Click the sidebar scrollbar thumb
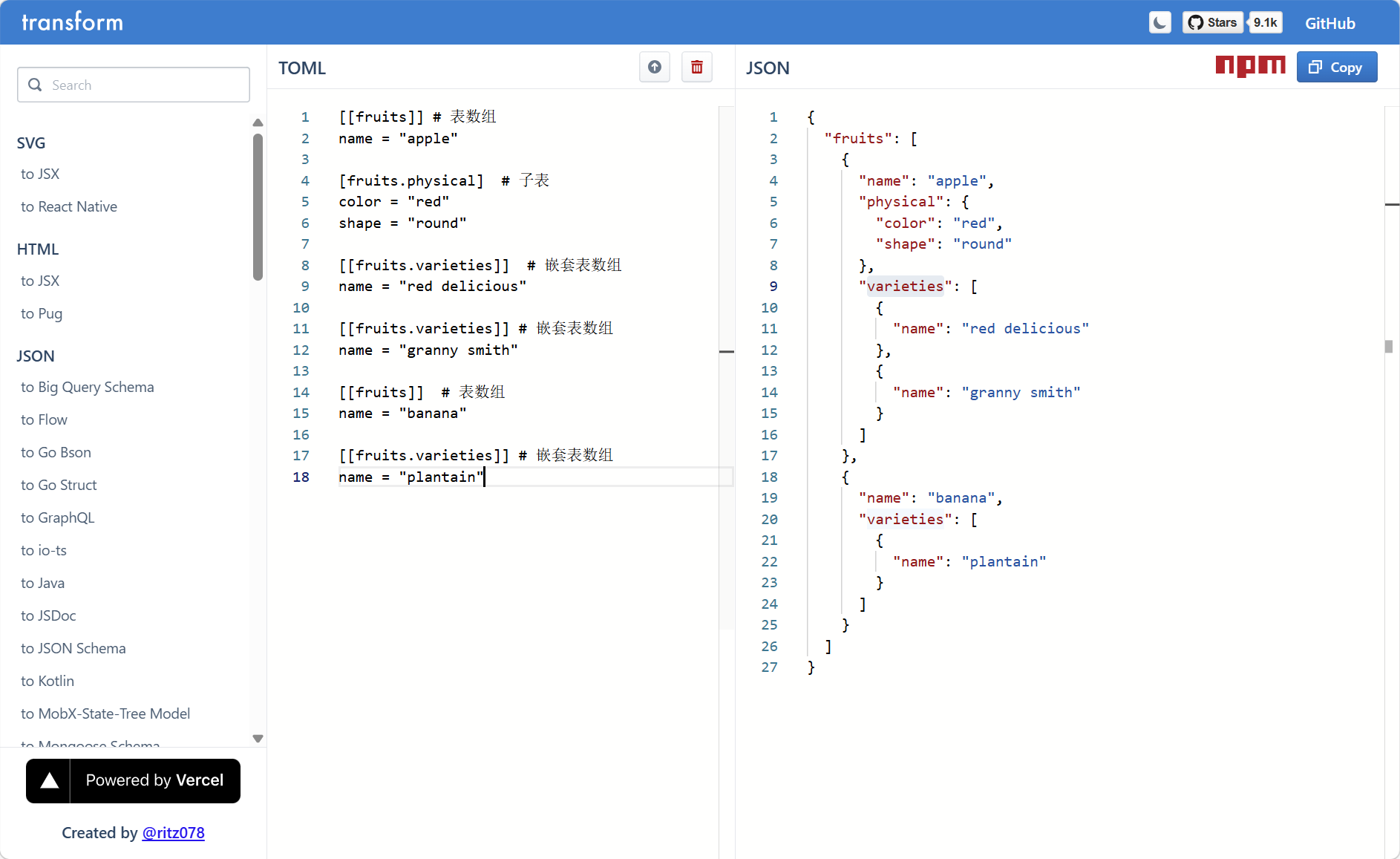The width and height of the screenshot is (1400, 859). coord(258,206)
